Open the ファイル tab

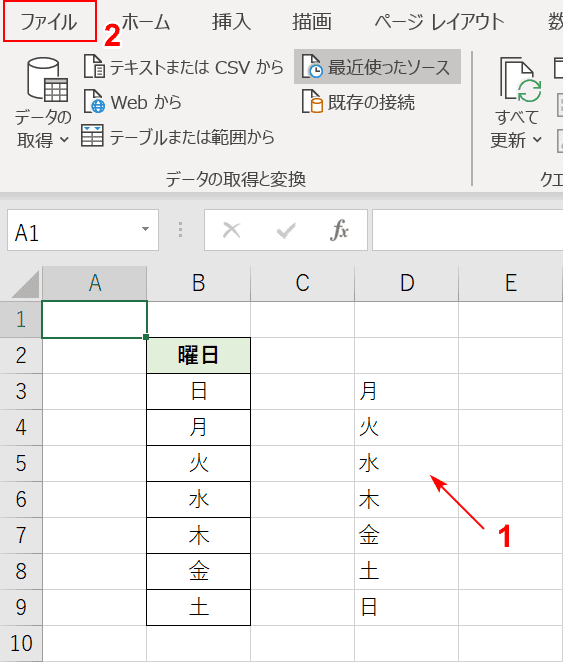coord(49,22)
